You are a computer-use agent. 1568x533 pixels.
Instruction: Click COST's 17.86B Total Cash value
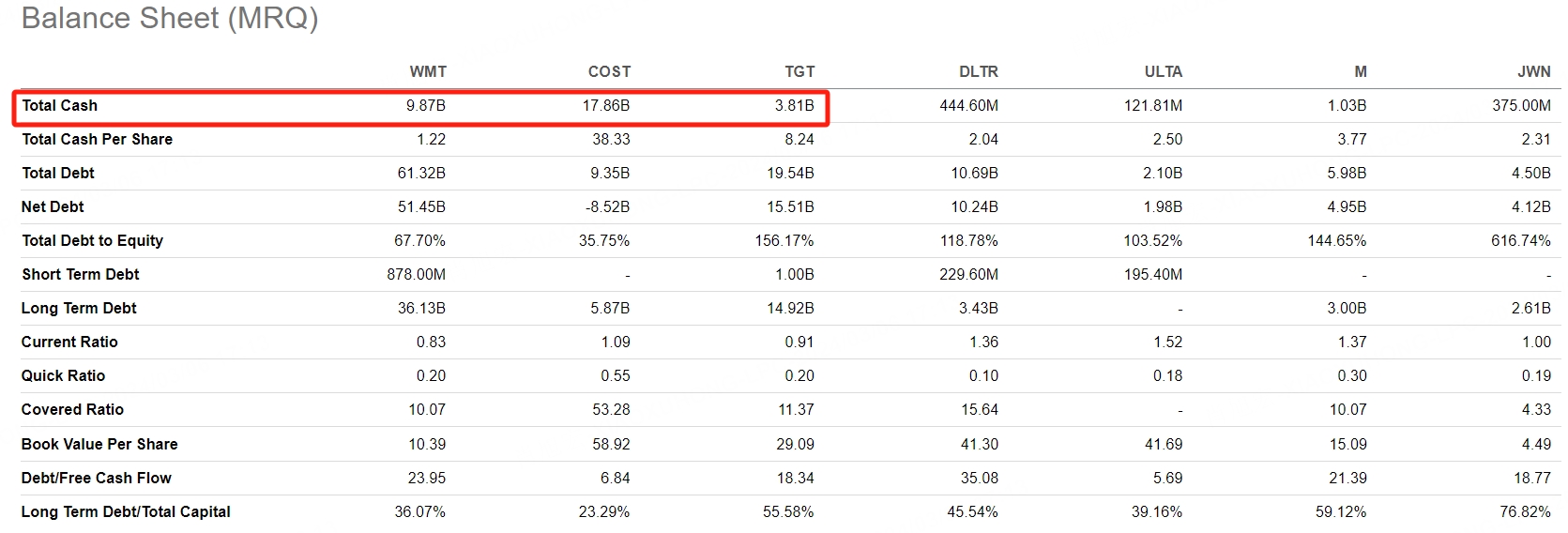[x=605, y=105]
